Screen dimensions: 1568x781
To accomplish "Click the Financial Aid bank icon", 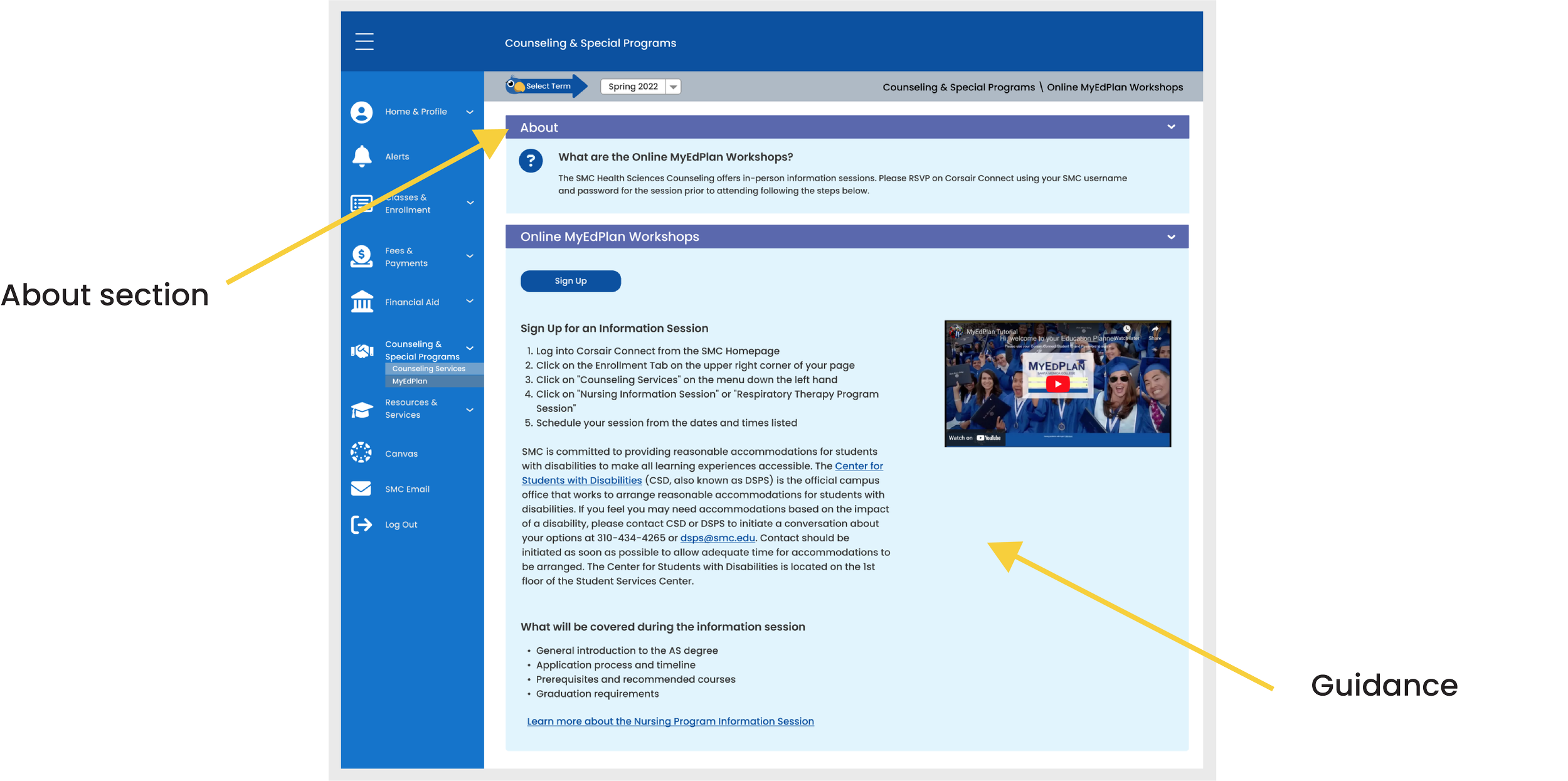I will (x=361, y=302).
